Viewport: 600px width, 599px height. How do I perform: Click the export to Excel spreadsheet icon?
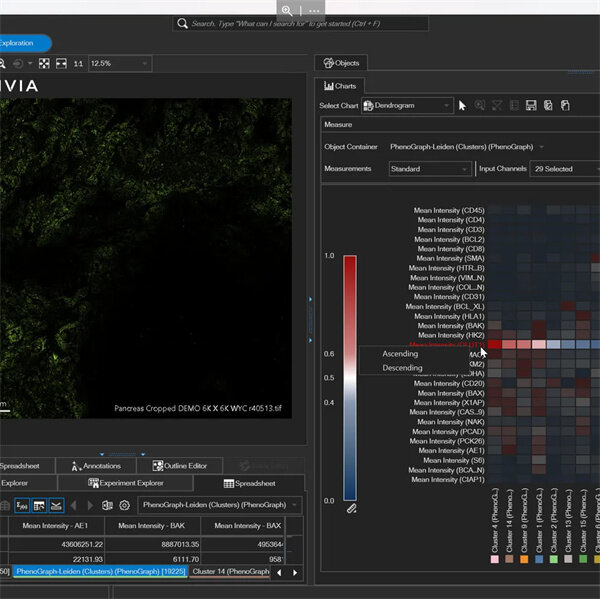[x=108, y=506]
